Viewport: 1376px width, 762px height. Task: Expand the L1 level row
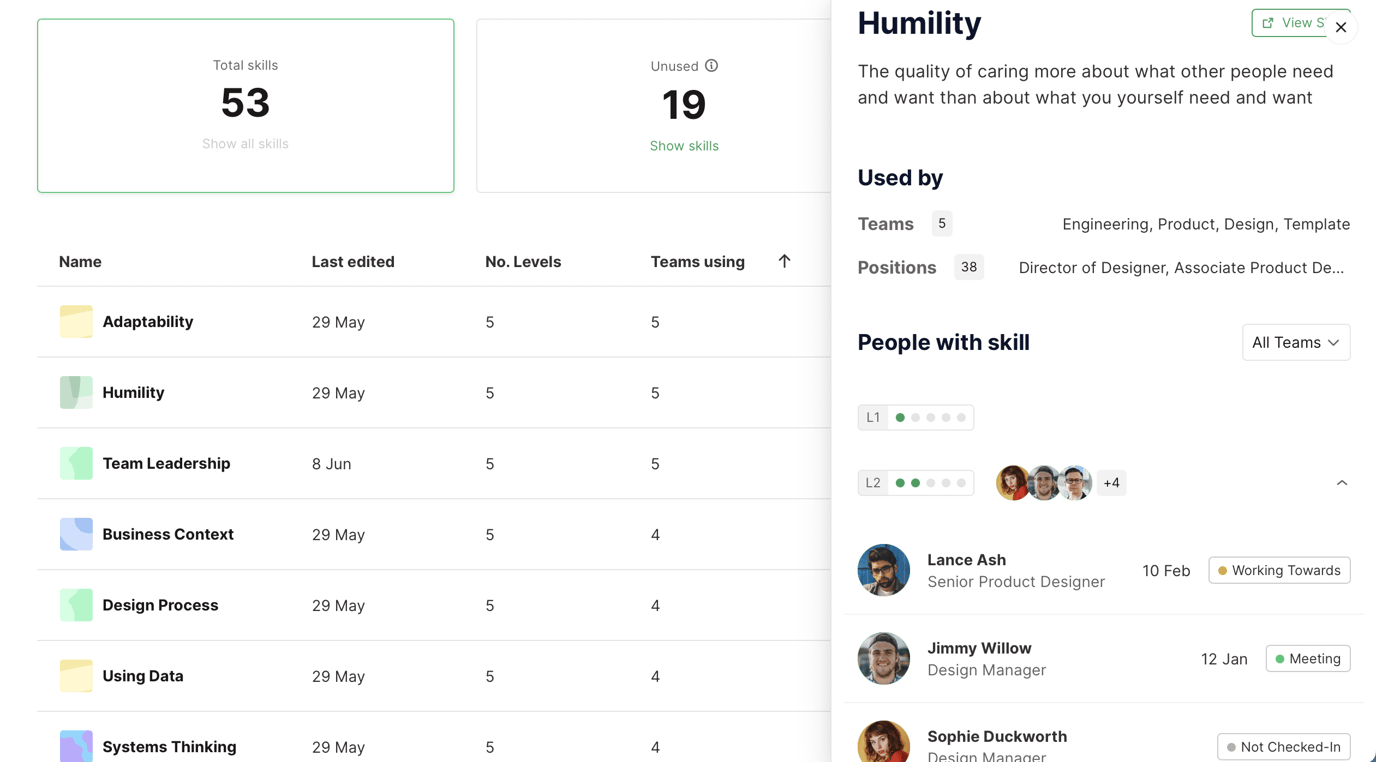(916, 417)
